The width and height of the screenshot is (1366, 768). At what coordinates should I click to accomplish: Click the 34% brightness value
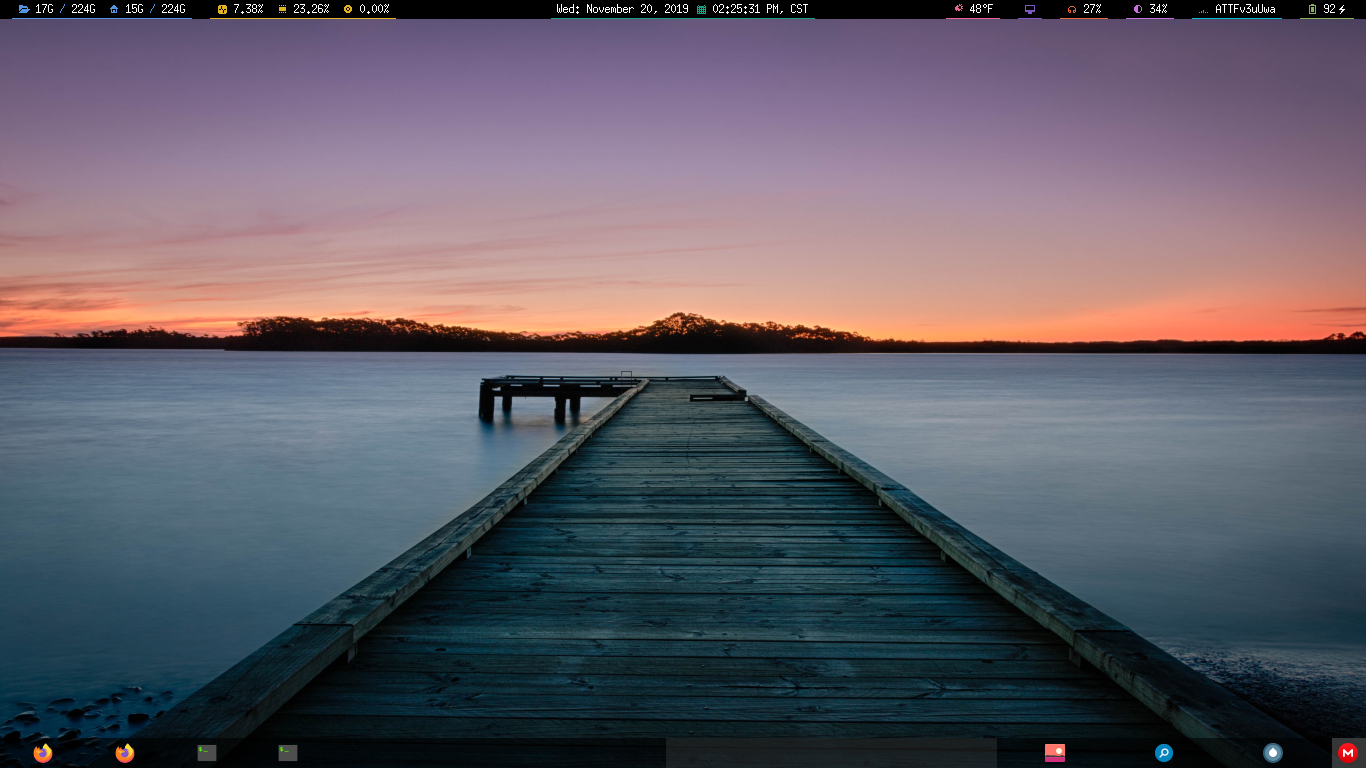1158,9
